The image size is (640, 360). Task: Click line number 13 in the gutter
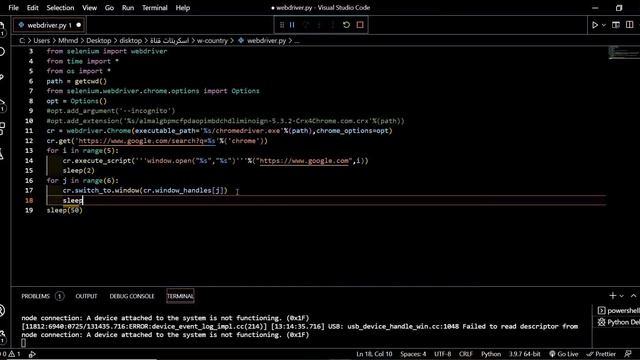pos(29,151)
